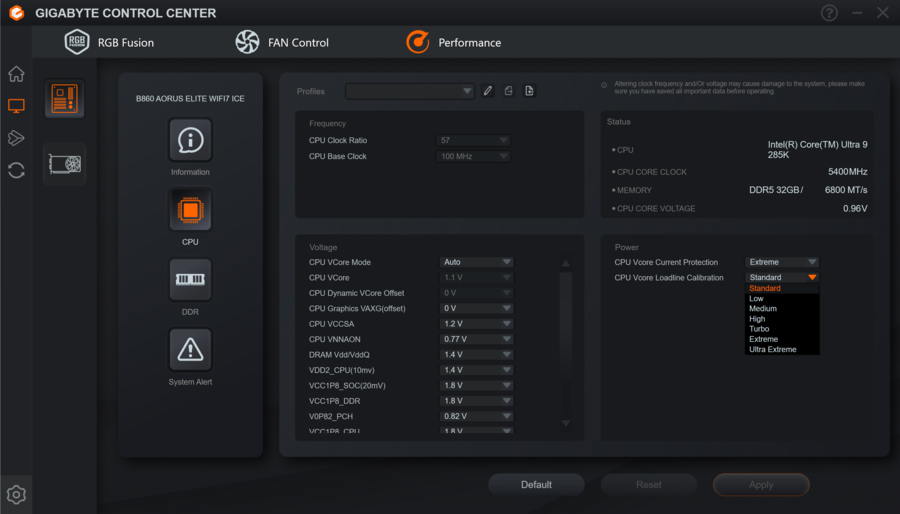
Task: Choose Low in the loadline list
Action: (782, 299)
